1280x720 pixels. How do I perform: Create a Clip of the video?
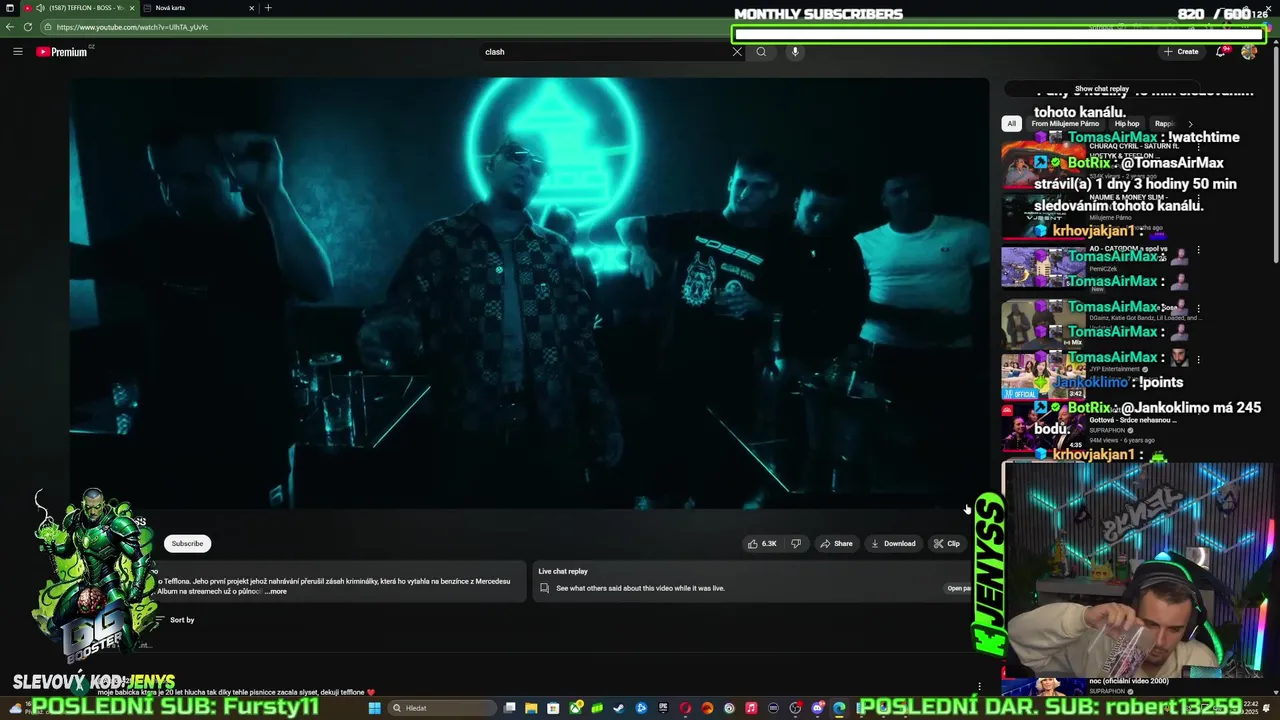click(x=946, y=543)
